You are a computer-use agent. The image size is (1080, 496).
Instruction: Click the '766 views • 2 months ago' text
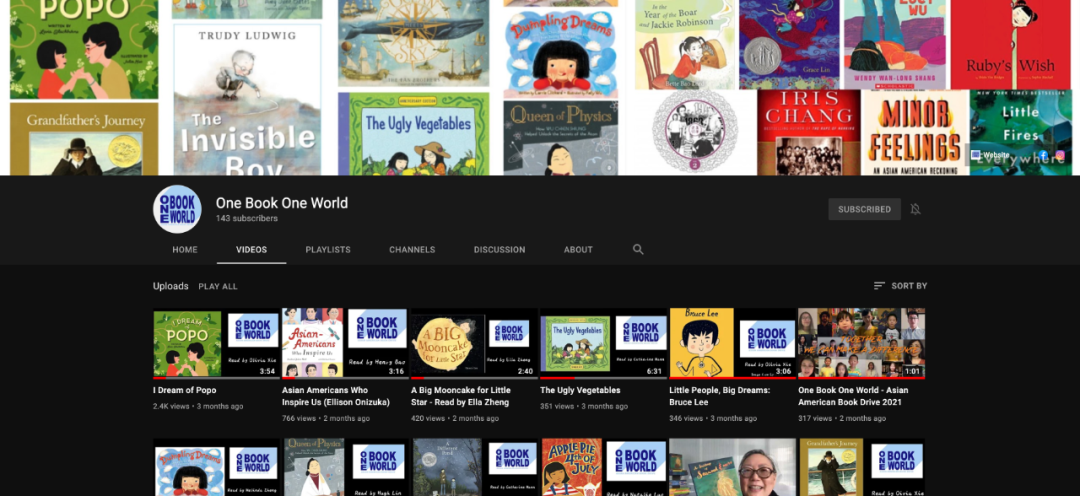tap(326, 418)
